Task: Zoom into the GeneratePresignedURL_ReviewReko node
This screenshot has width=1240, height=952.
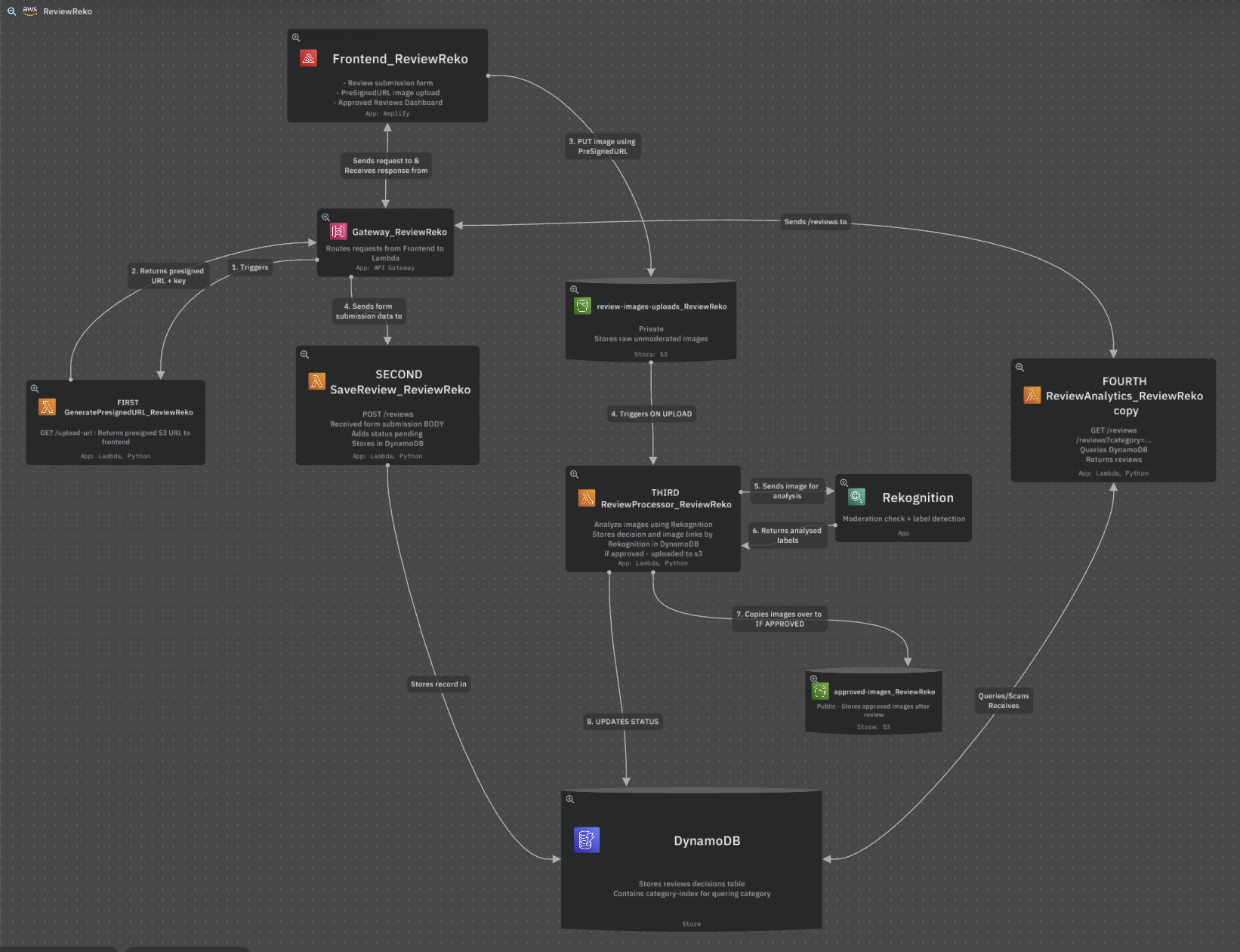Action: coord(35,389)
